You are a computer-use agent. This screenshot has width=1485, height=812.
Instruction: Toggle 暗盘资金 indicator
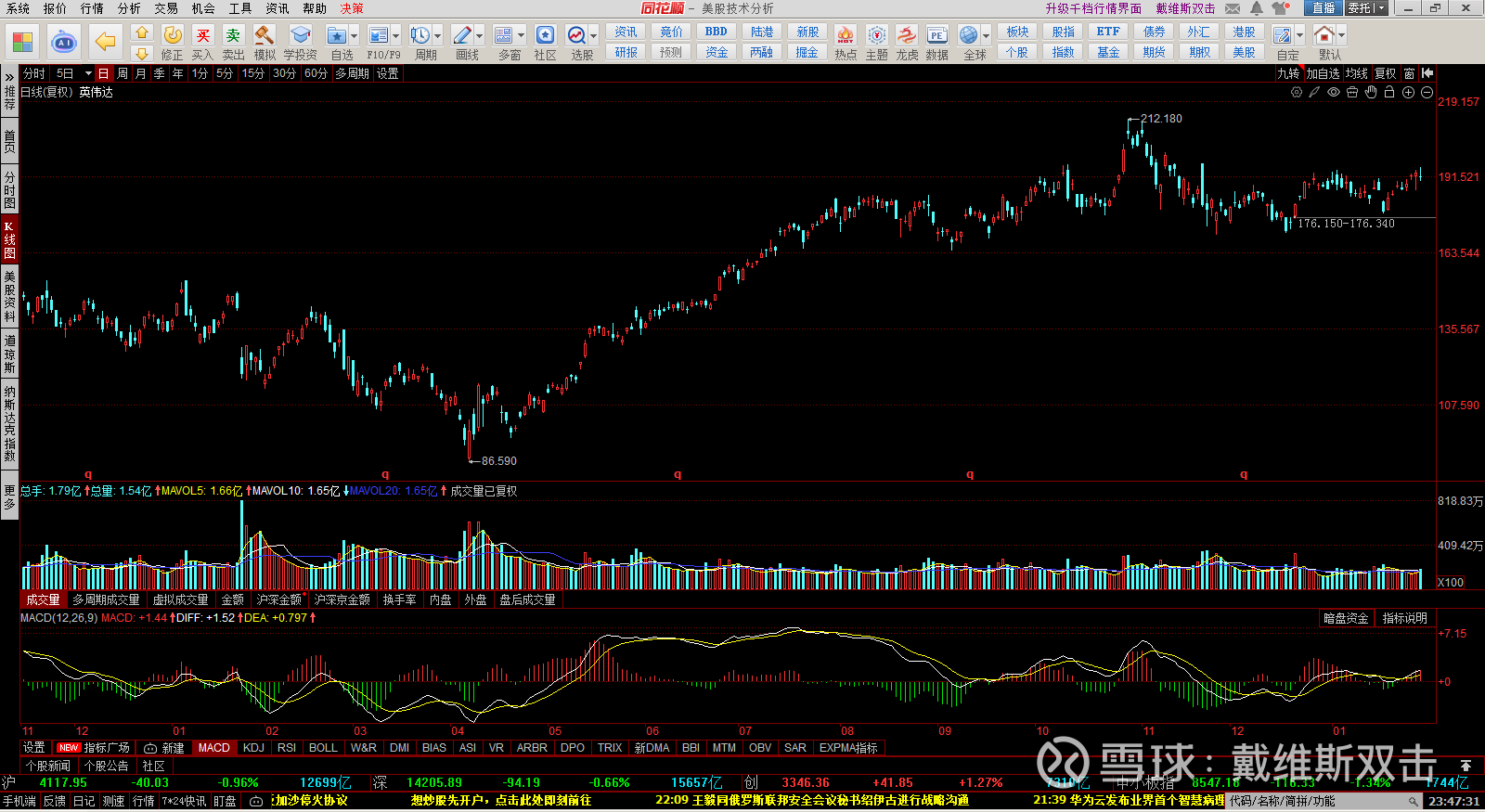click(x=1346, y=618)
